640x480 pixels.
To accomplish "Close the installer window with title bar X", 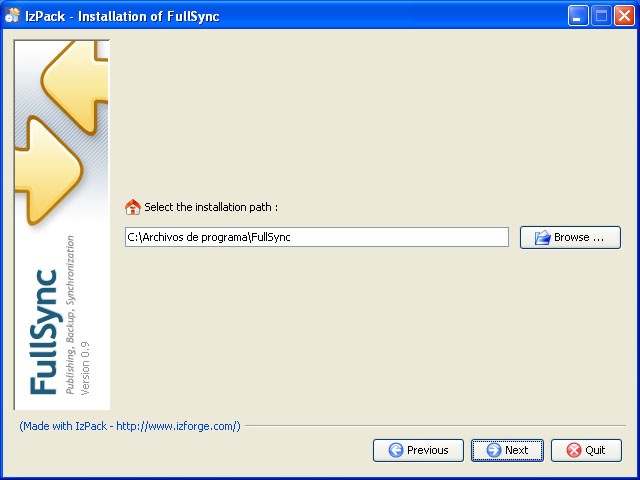I will pos(624,16).
